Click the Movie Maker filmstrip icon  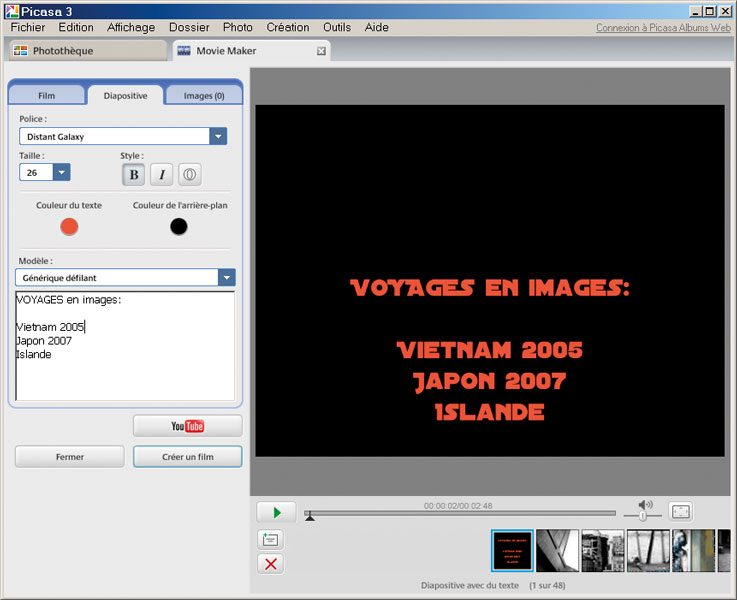pos(184,51)
